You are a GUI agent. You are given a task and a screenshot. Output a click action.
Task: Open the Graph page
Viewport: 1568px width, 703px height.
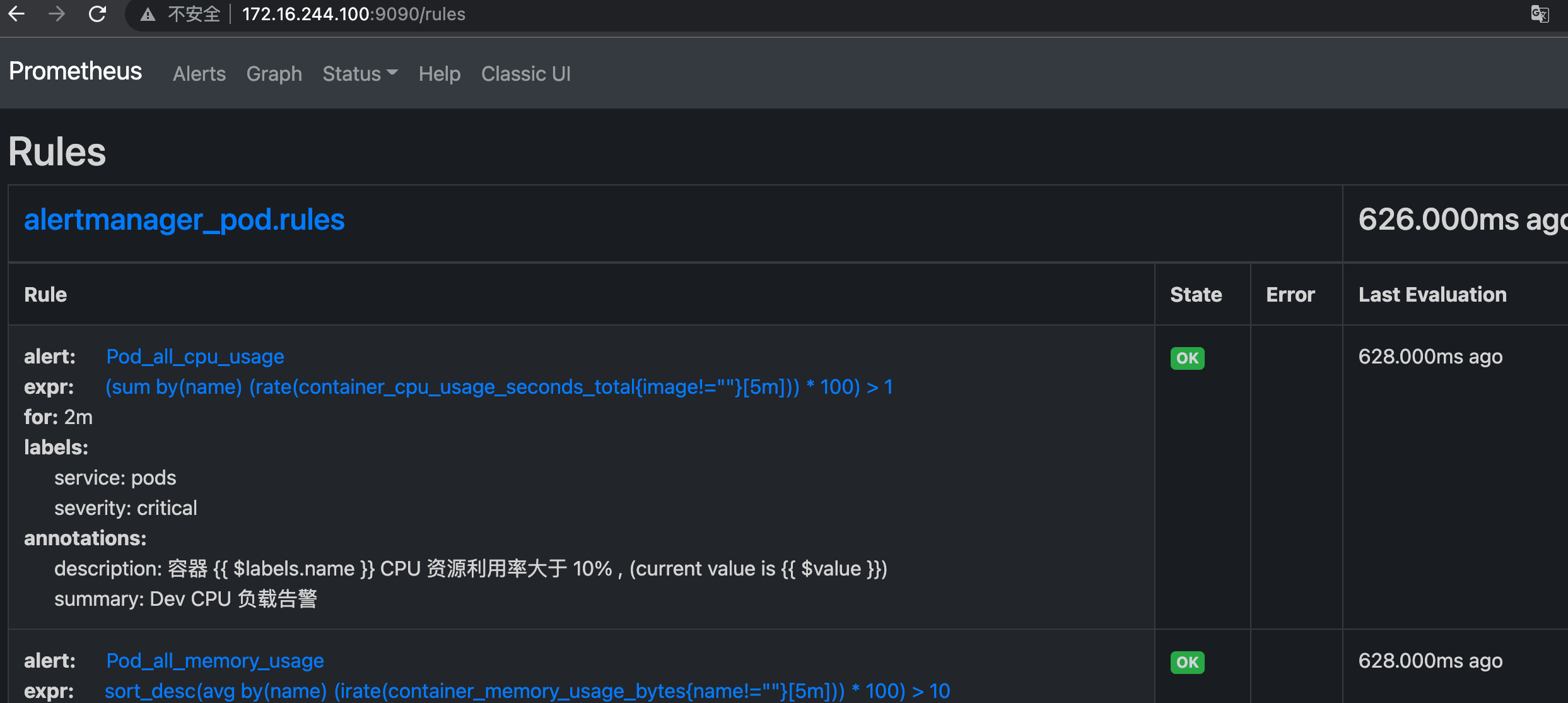point(274,74)
